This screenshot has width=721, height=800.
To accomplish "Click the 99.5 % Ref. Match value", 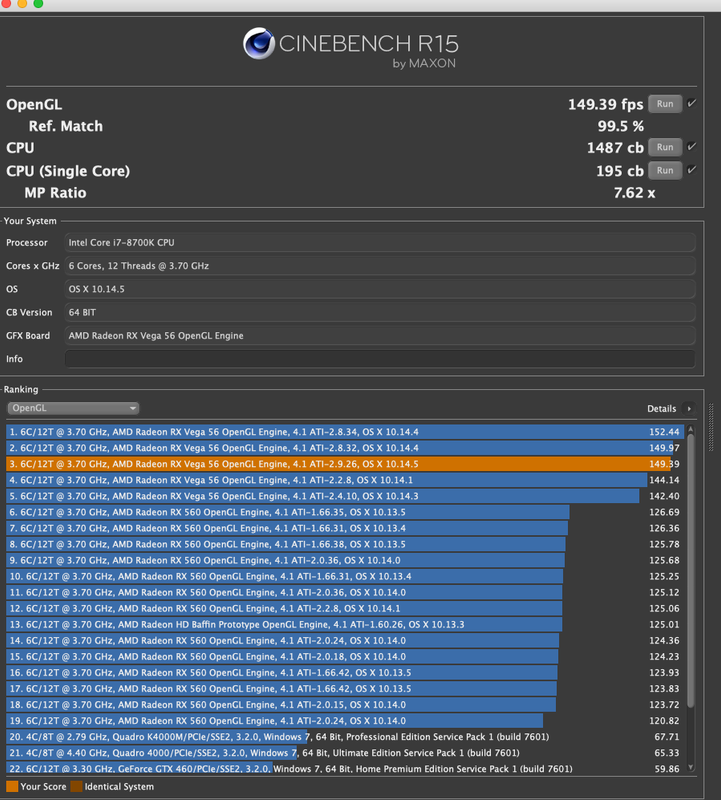I will (620, 126).
